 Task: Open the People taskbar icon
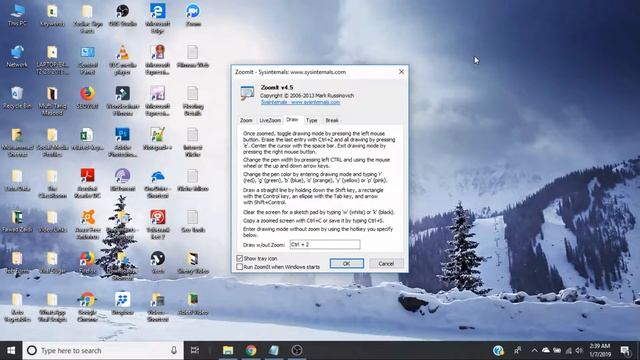pos(518,351)
